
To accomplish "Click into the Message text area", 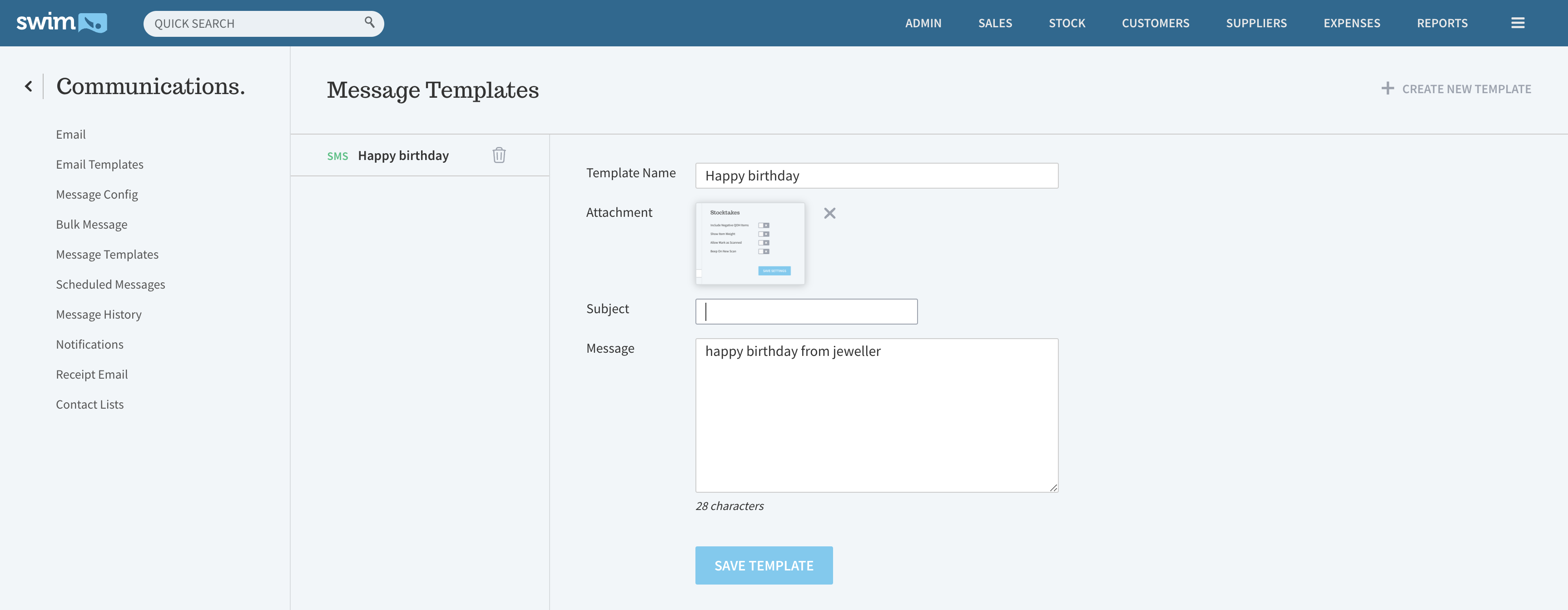I will tap(876, 415).
